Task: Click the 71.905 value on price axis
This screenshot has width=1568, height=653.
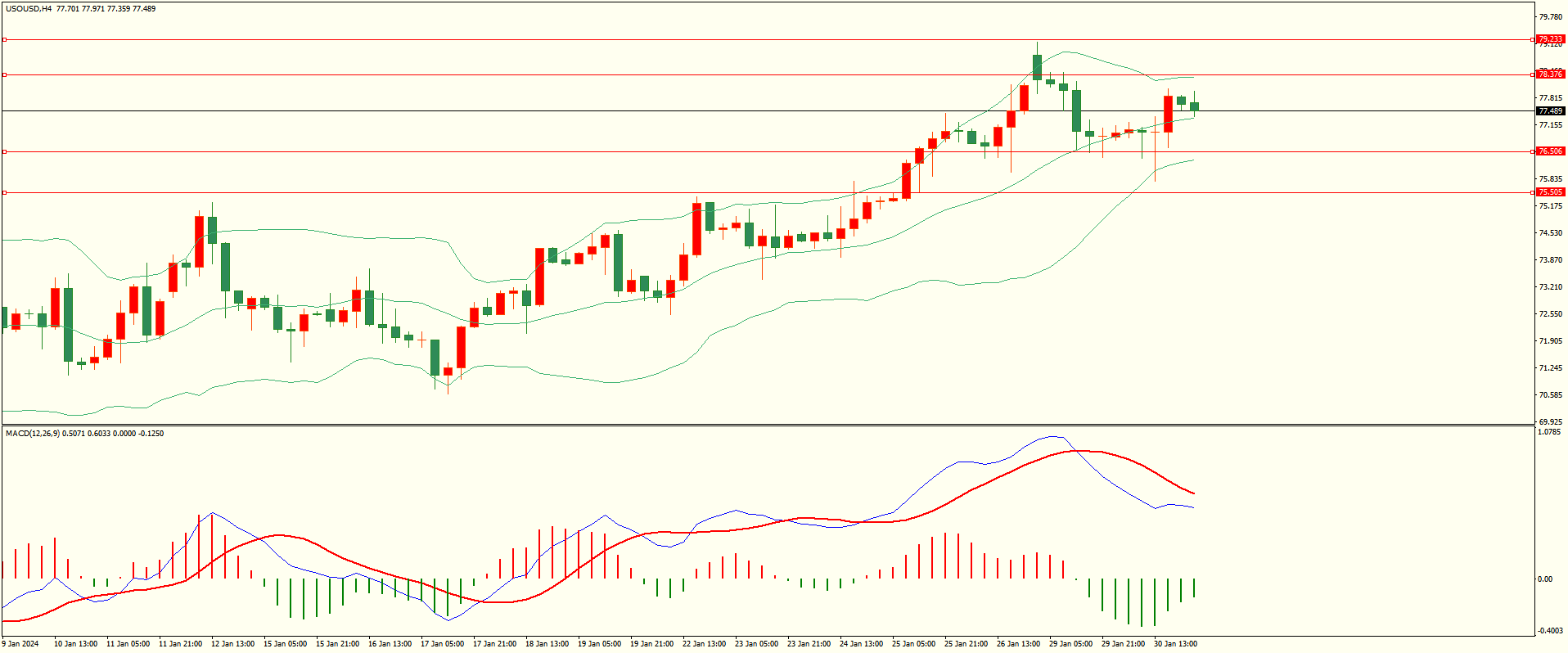Action: point(1551,341)
